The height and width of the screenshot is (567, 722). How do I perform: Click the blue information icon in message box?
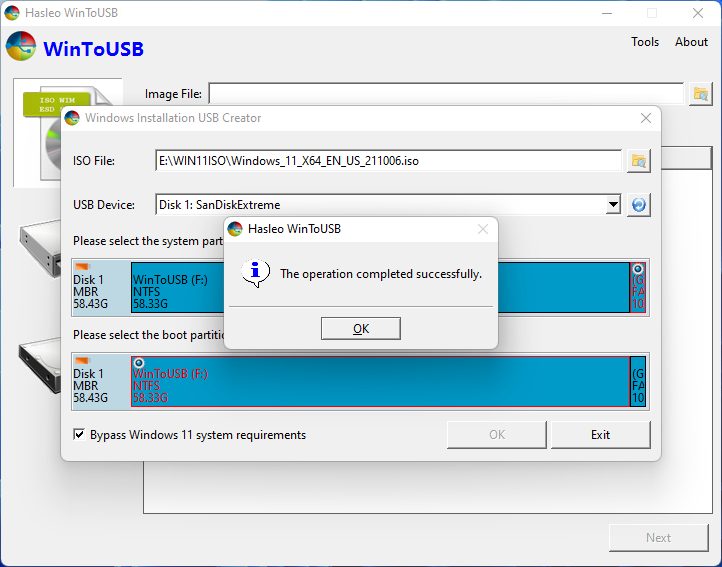[257, 272]
